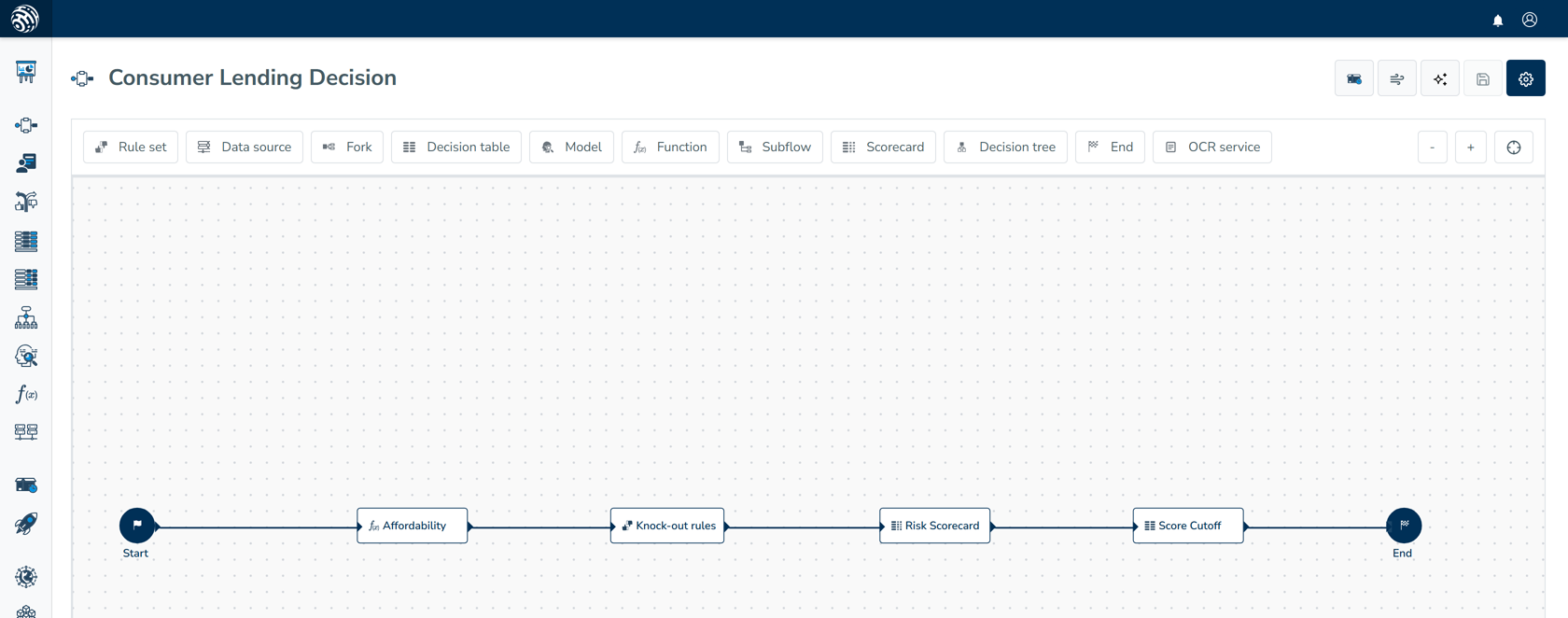Select the Affordability function node
Image resolution: width=1568 pixels, height=618 pixels.
tap(413, 526)
